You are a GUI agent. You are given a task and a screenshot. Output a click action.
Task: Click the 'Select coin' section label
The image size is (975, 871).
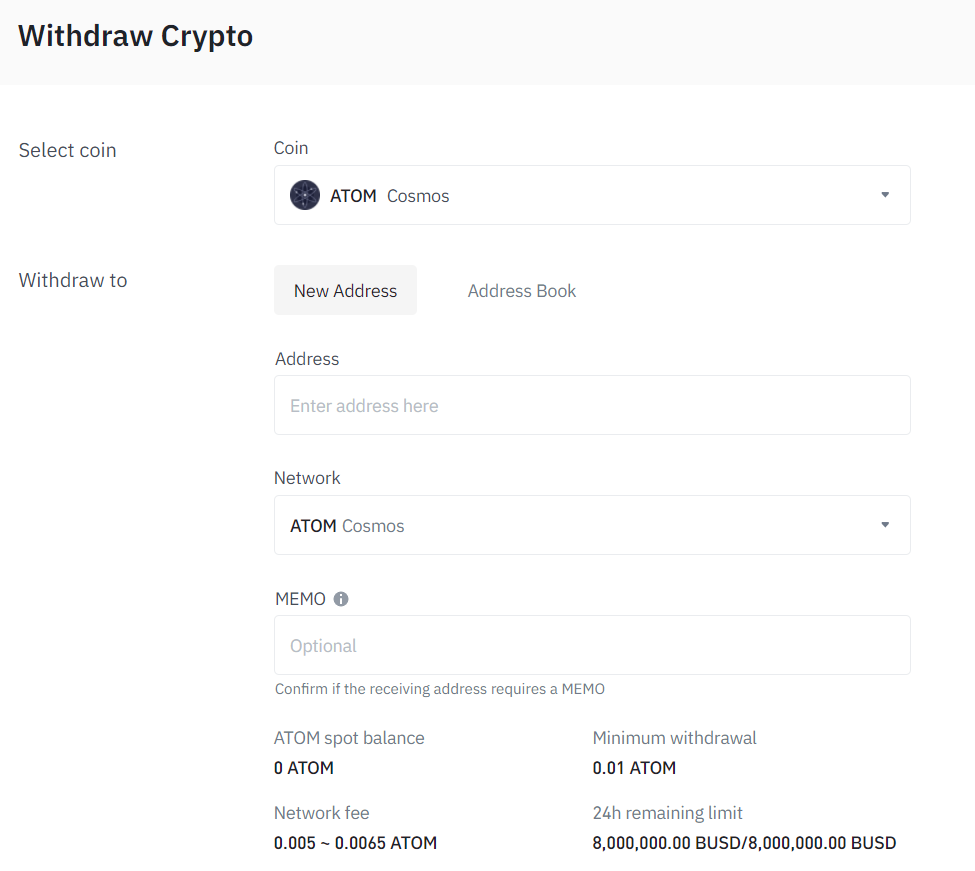68,150
